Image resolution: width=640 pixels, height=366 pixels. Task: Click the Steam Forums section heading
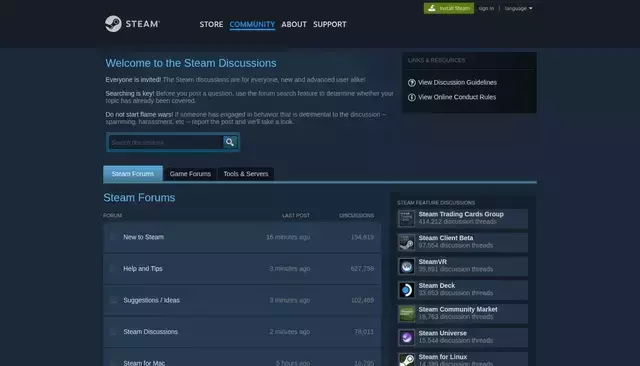click(x=139, y=197)
